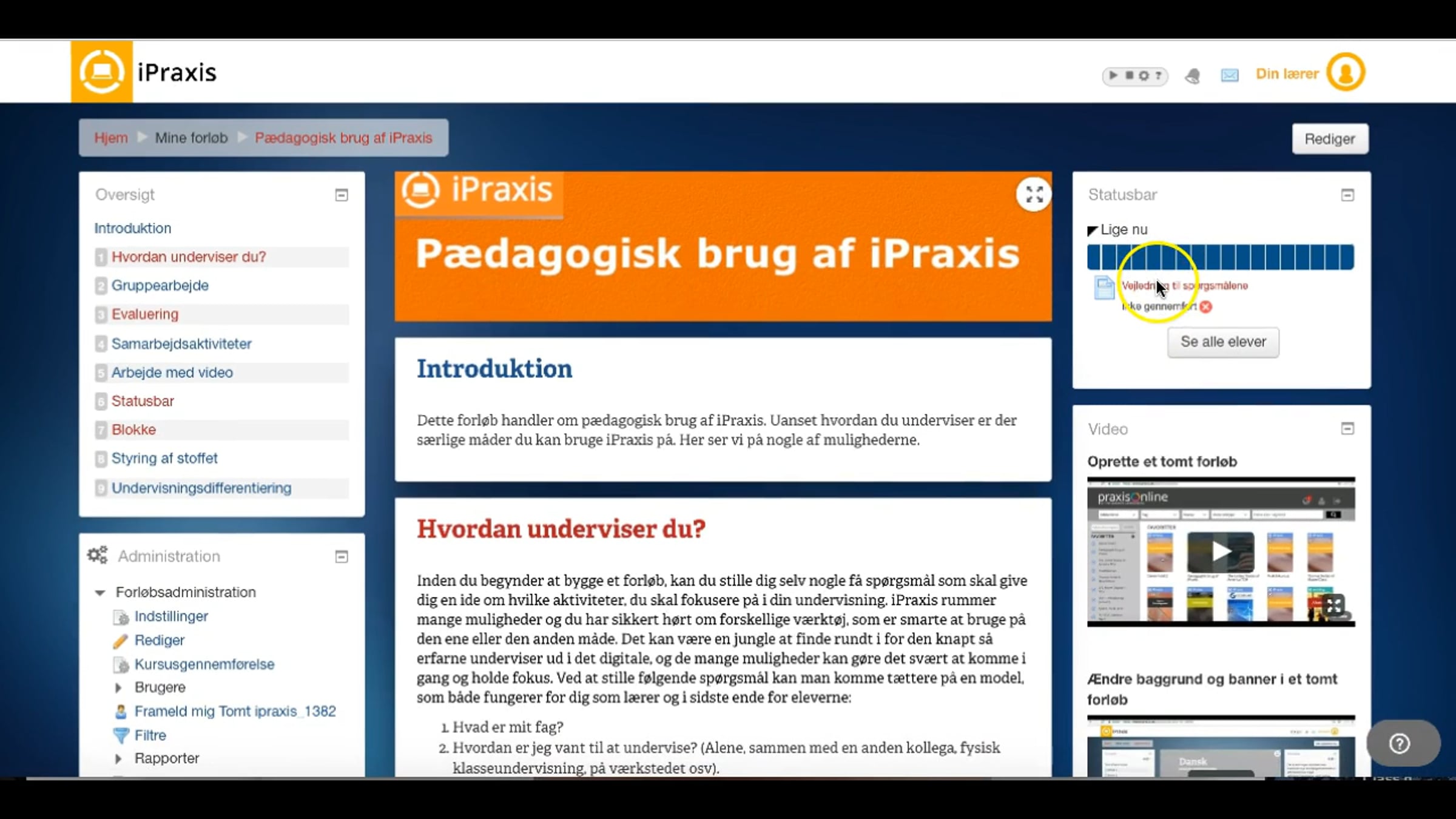Viewport: 1456px width, 819px height.
Task: Open the round help button at bottom right
Action: click(1403, 743)
